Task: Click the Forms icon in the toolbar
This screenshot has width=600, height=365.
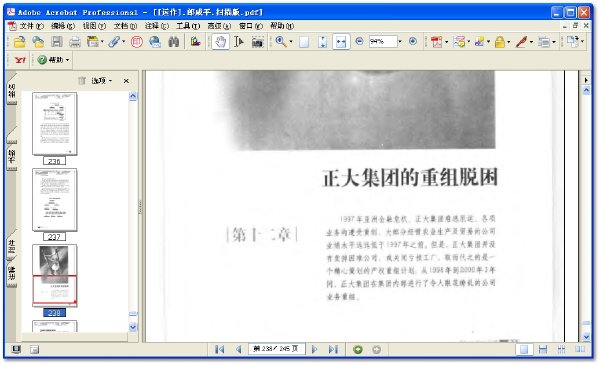Action: point(543,42)
